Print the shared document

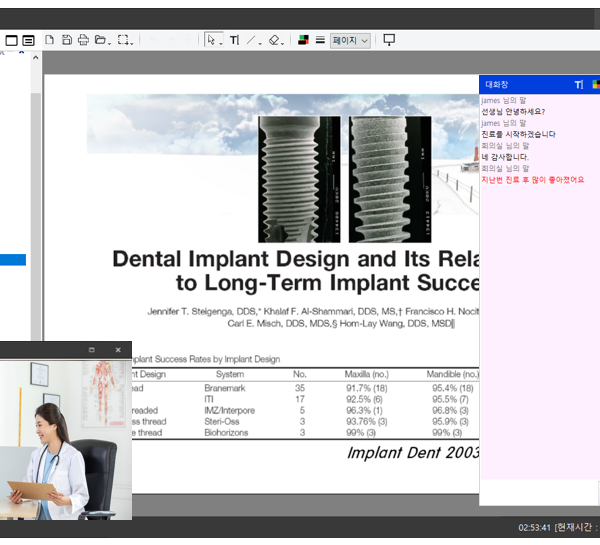(83, 40)
